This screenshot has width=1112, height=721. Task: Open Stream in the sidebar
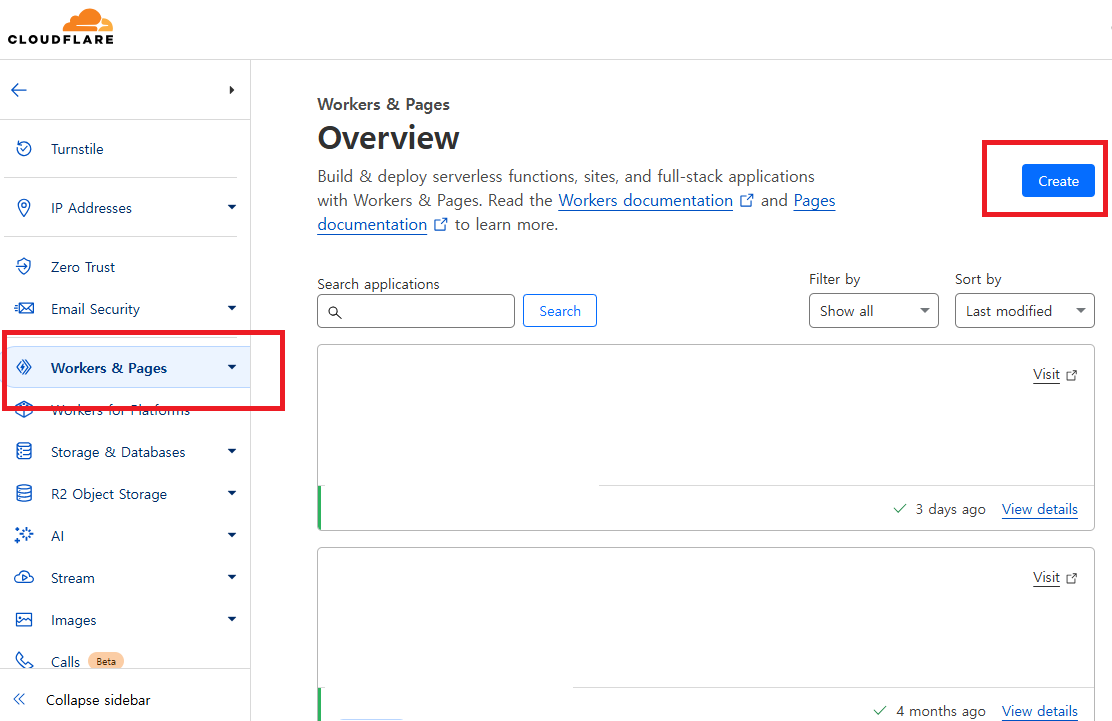(x=73, y=578)
